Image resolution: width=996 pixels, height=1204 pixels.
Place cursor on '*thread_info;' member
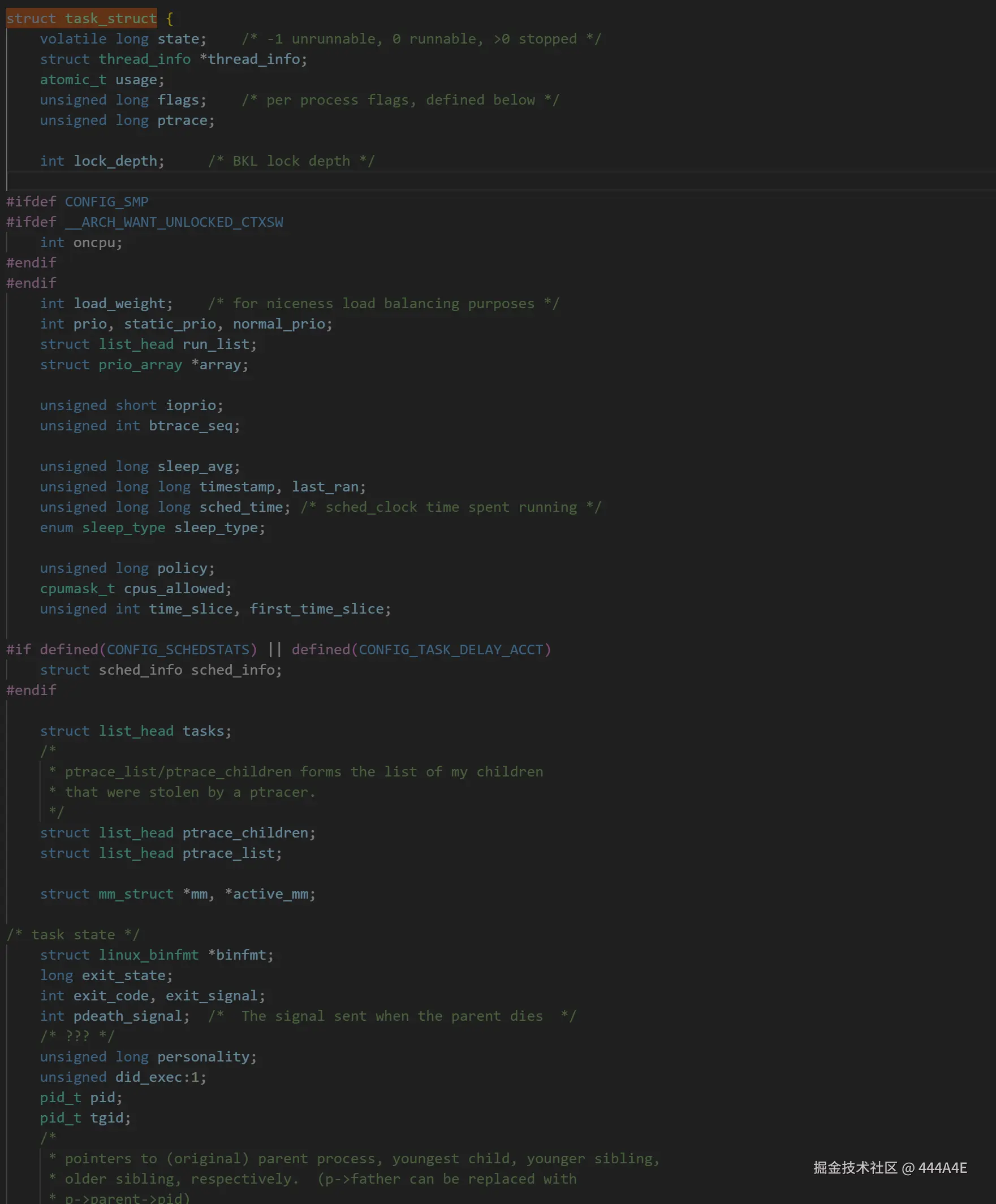point(253,59)
